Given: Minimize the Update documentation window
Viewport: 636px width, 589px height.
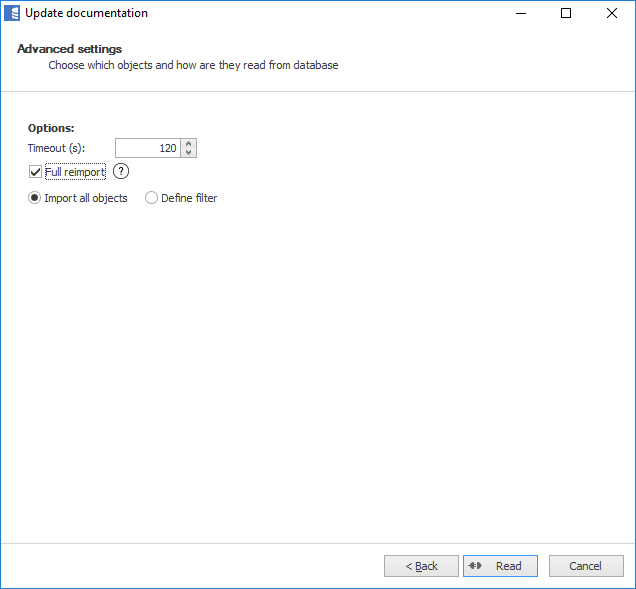Looking at the screenshot, I should [520, 13].
